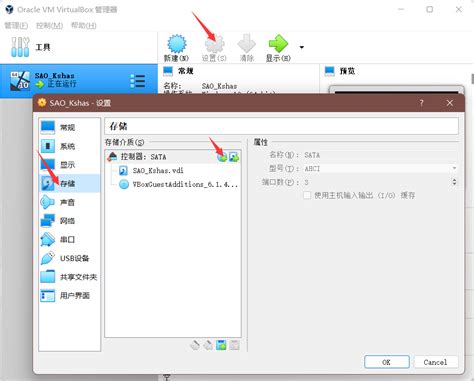
Task: Select USB设备 in settings sidebar
Action: click(x=70, y=258)
